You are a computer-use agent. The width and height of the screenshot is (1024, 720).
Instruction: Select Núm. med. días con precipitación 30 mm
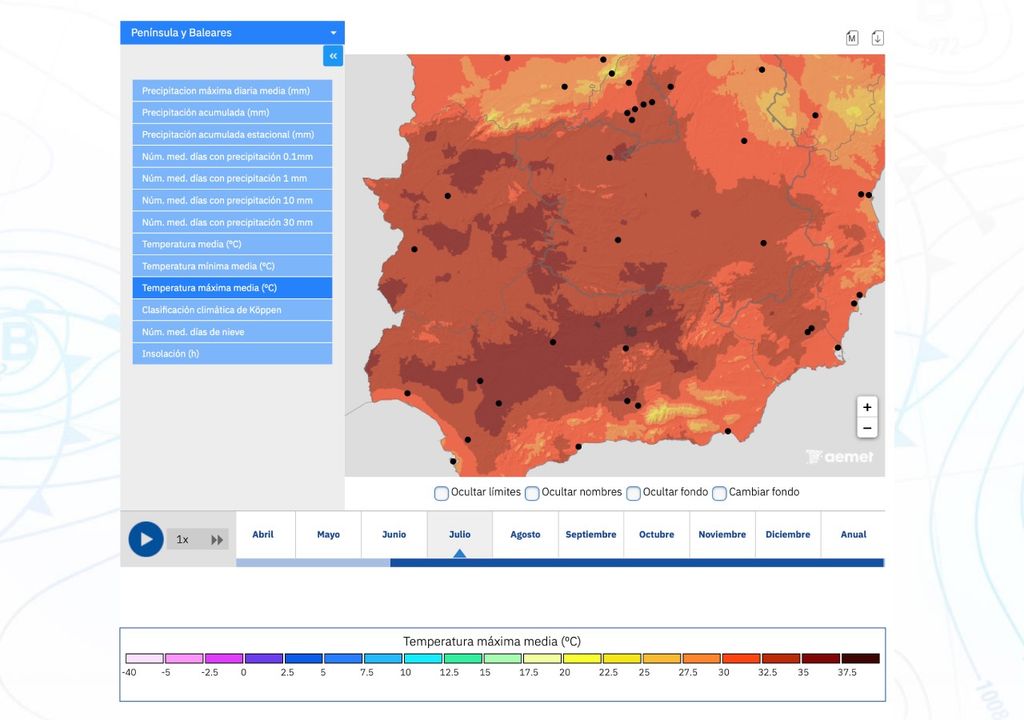232,222
